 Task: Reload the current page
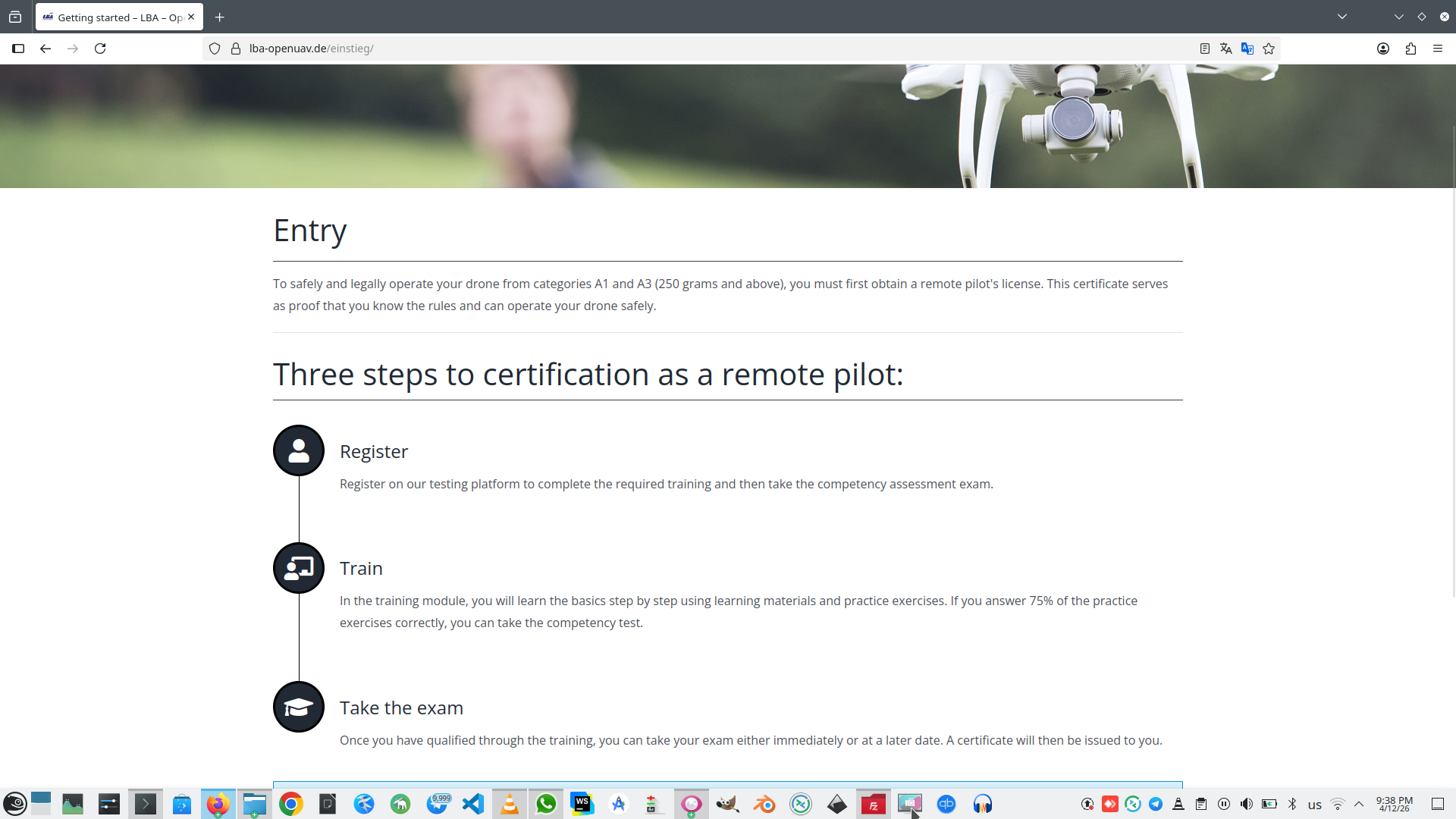coord(100,49)
